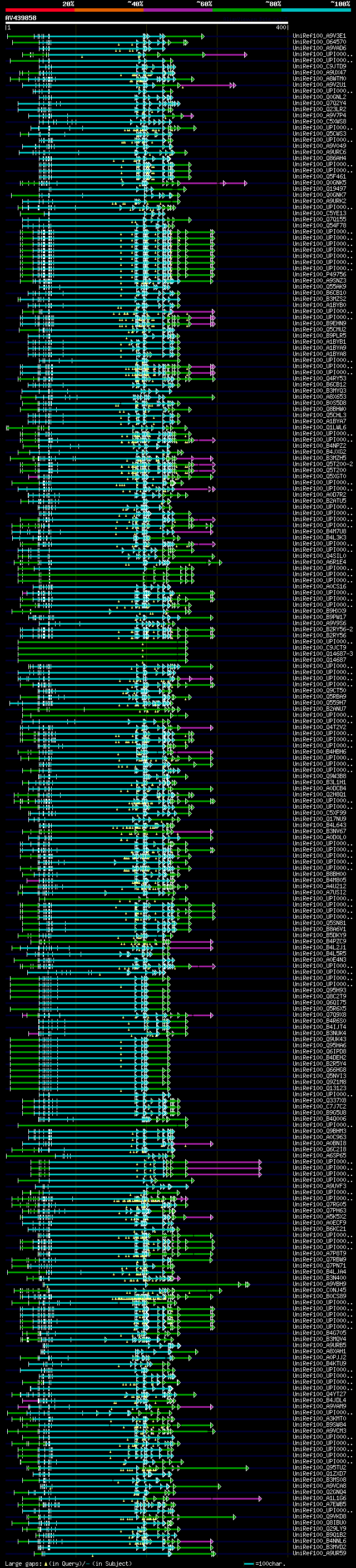The width and height of the screenshot is (356, 1568).
Task: Click label UniRef100_Q4SIL0
Action: (319, 556)
